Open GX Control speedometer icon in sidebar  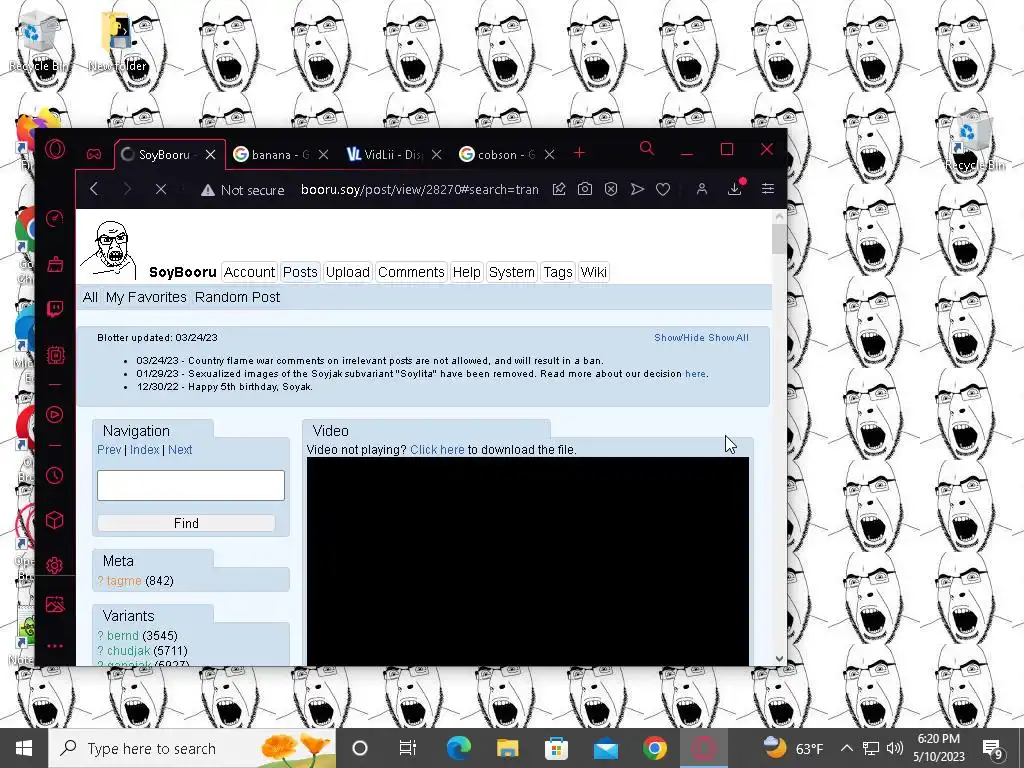(x=55, y=218)
